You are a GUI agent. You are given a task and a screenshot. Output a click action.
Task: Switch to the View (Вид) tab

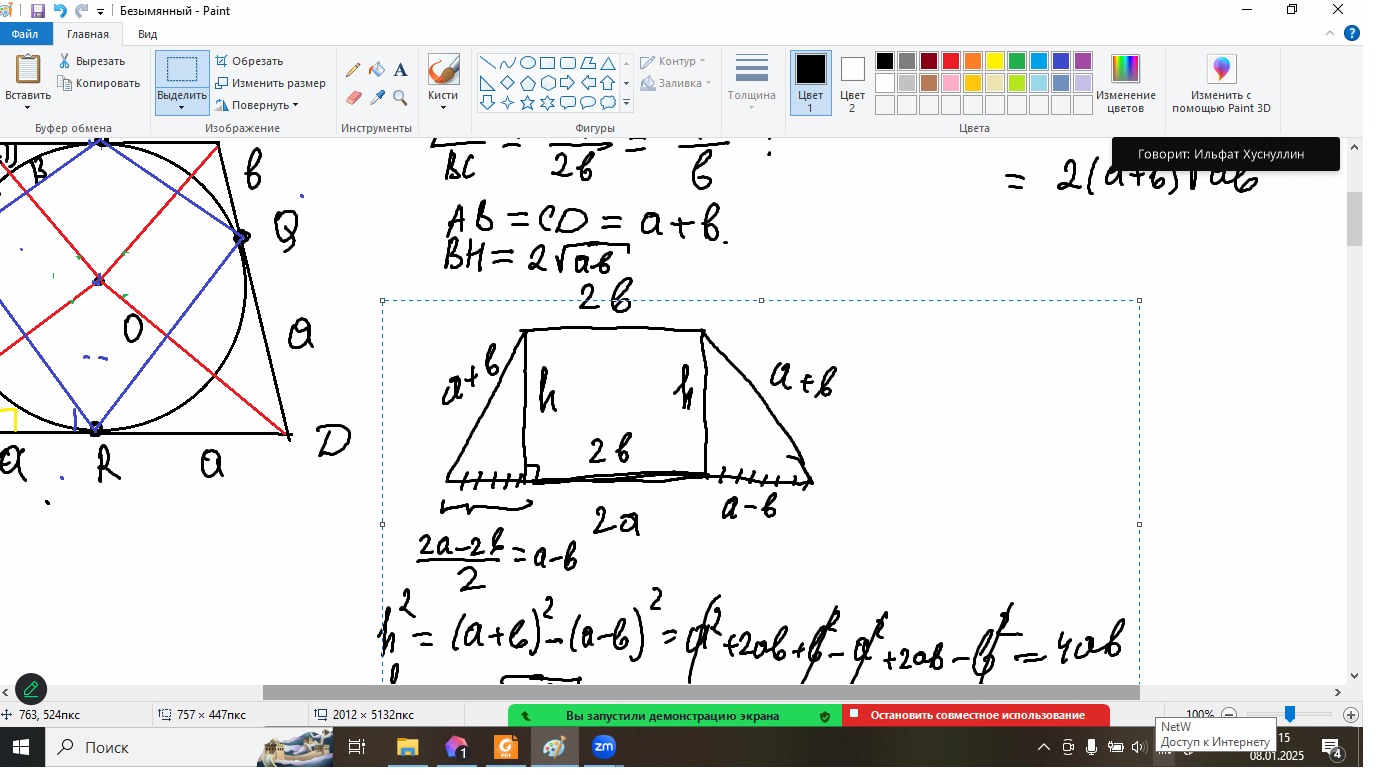pos(147,34)
